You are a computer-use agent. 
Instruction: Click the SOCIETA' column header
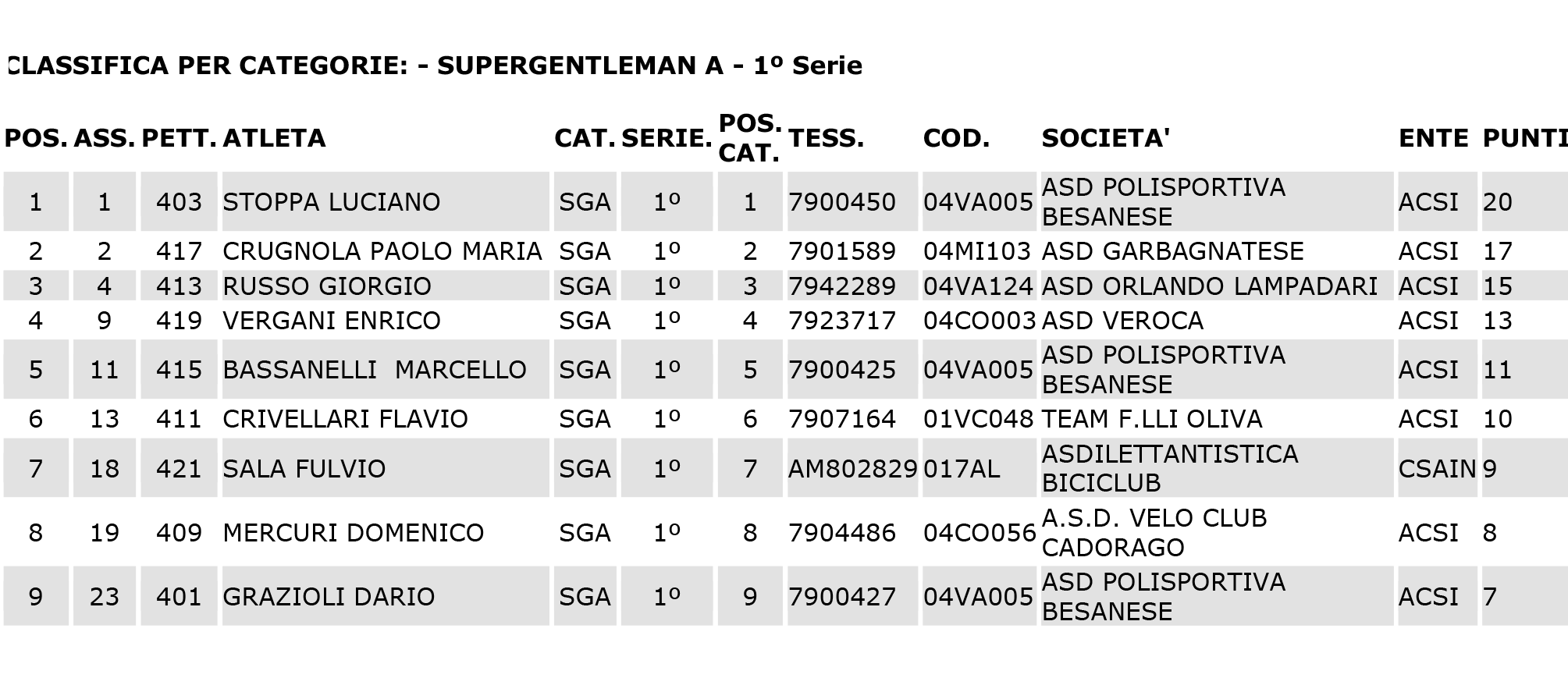pos(1105,138)
